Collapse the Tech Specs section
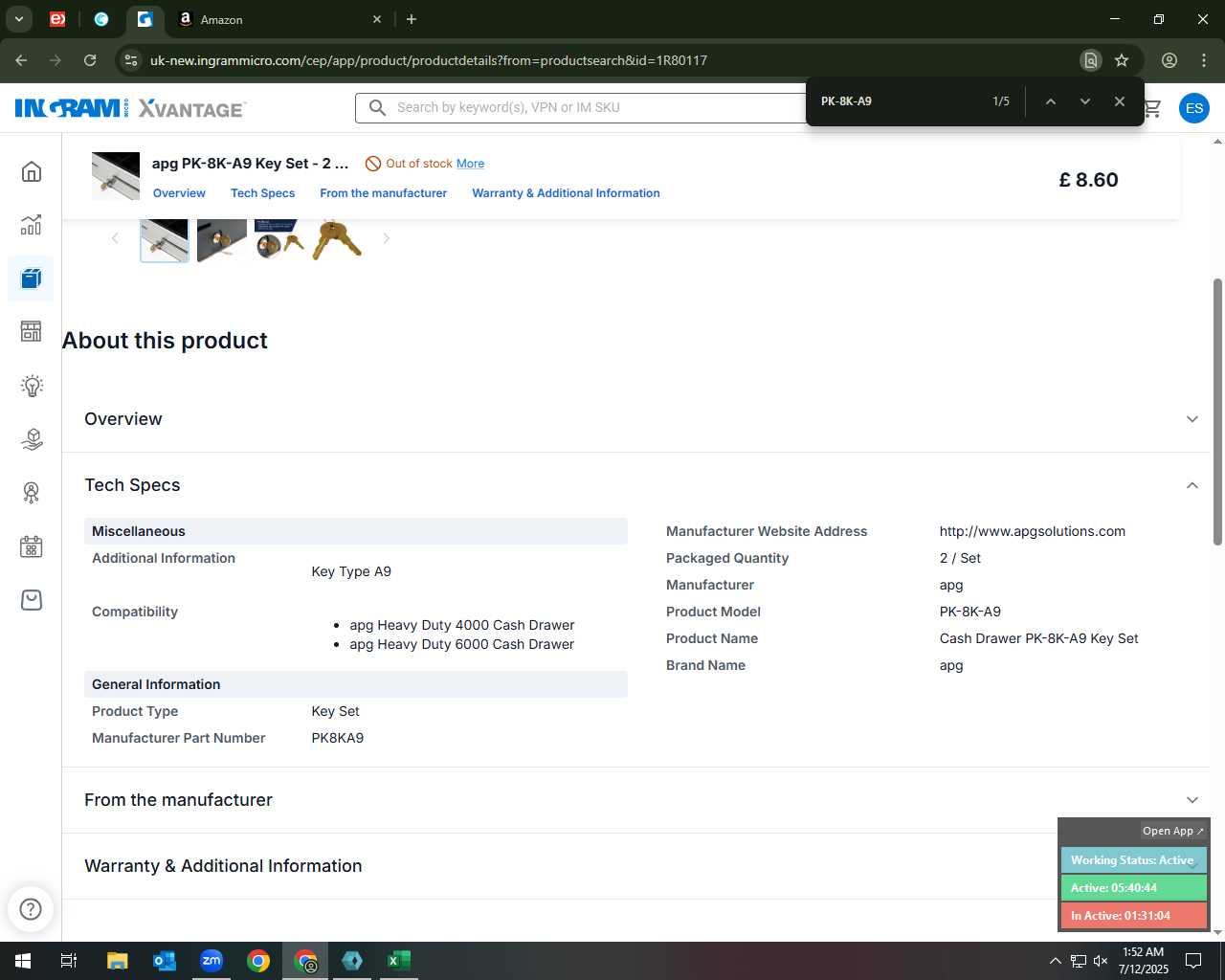 (1192, 485)
